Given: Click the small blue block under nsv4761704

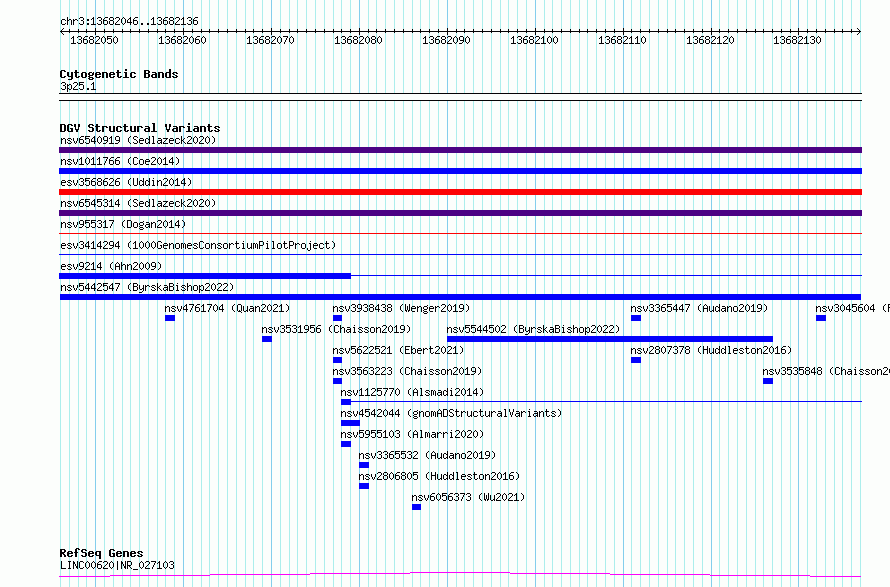Looking at the screenshot, I should [x=170, y=318].
